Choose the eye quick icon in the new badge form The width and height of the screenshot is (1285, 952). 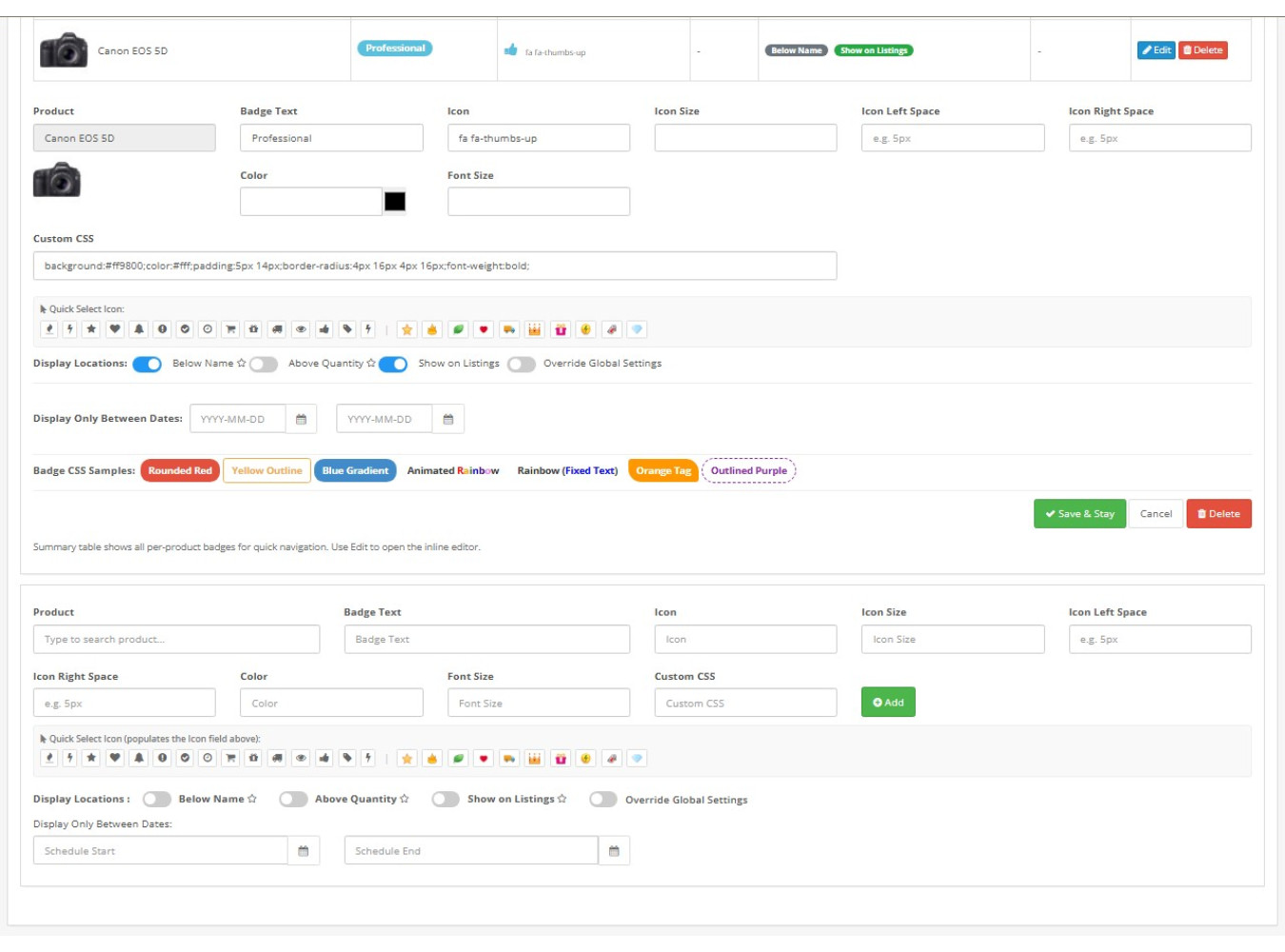point(301,759)
